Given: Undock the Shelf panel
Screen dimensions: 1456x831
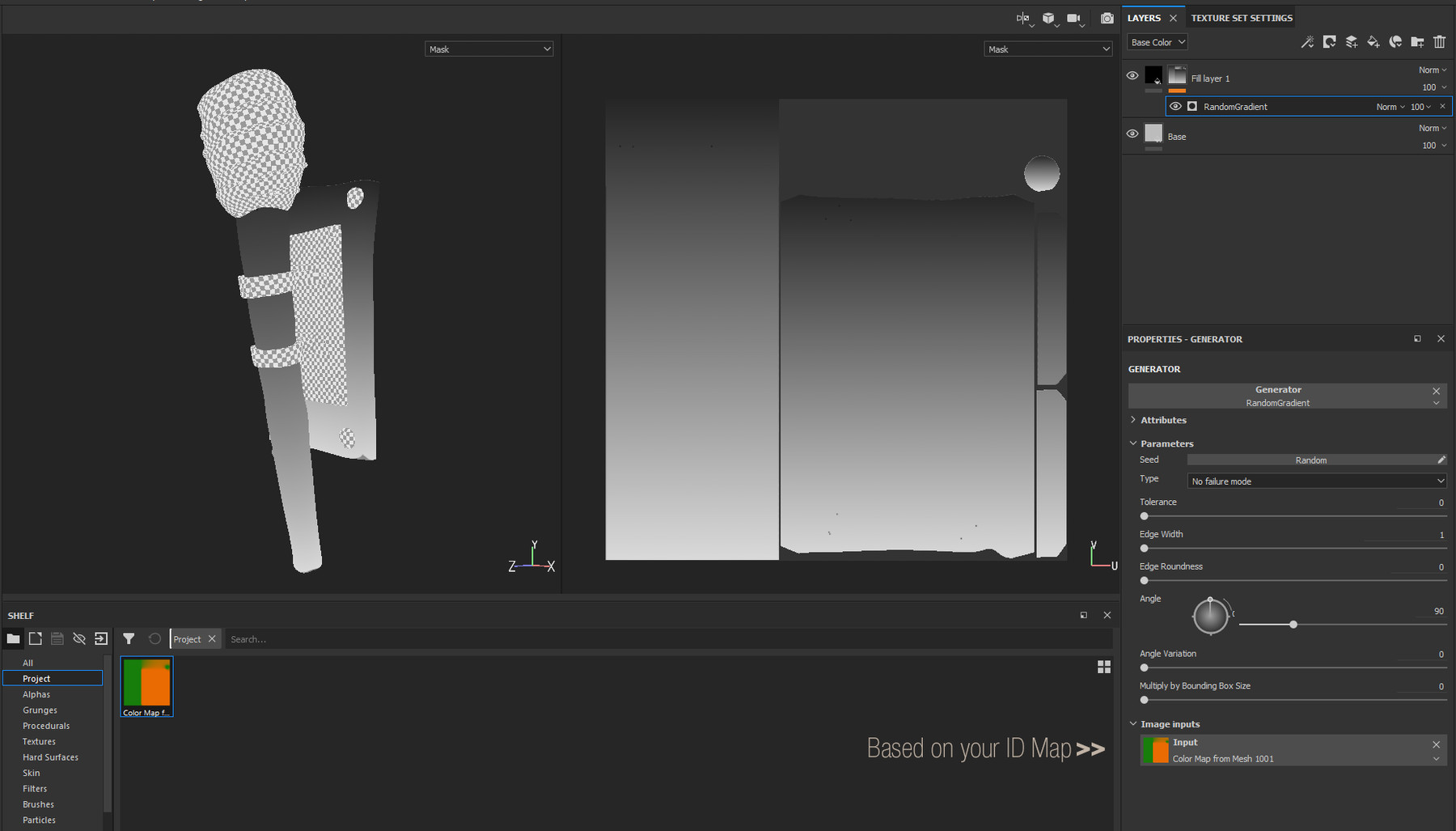Looking at the screenshot, I should point(1084,615).
